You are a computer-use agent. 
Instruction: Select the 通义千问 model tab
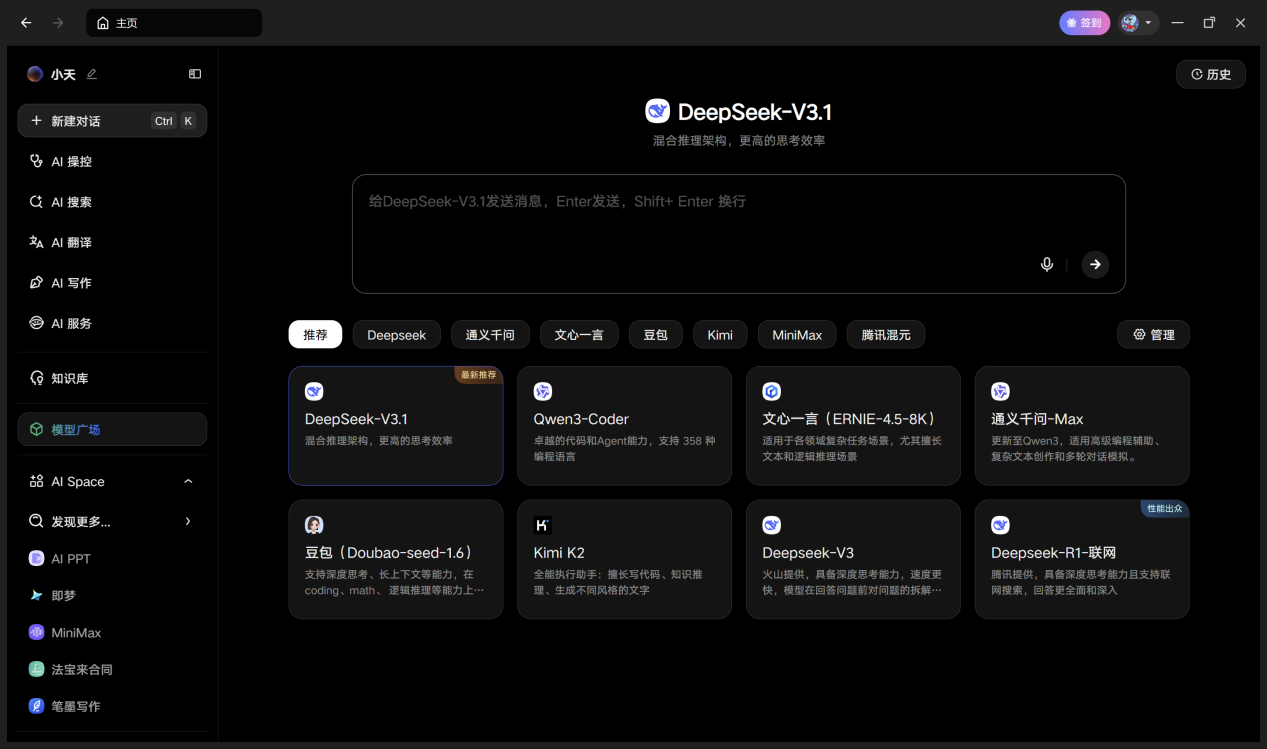[x=490, y=335]
